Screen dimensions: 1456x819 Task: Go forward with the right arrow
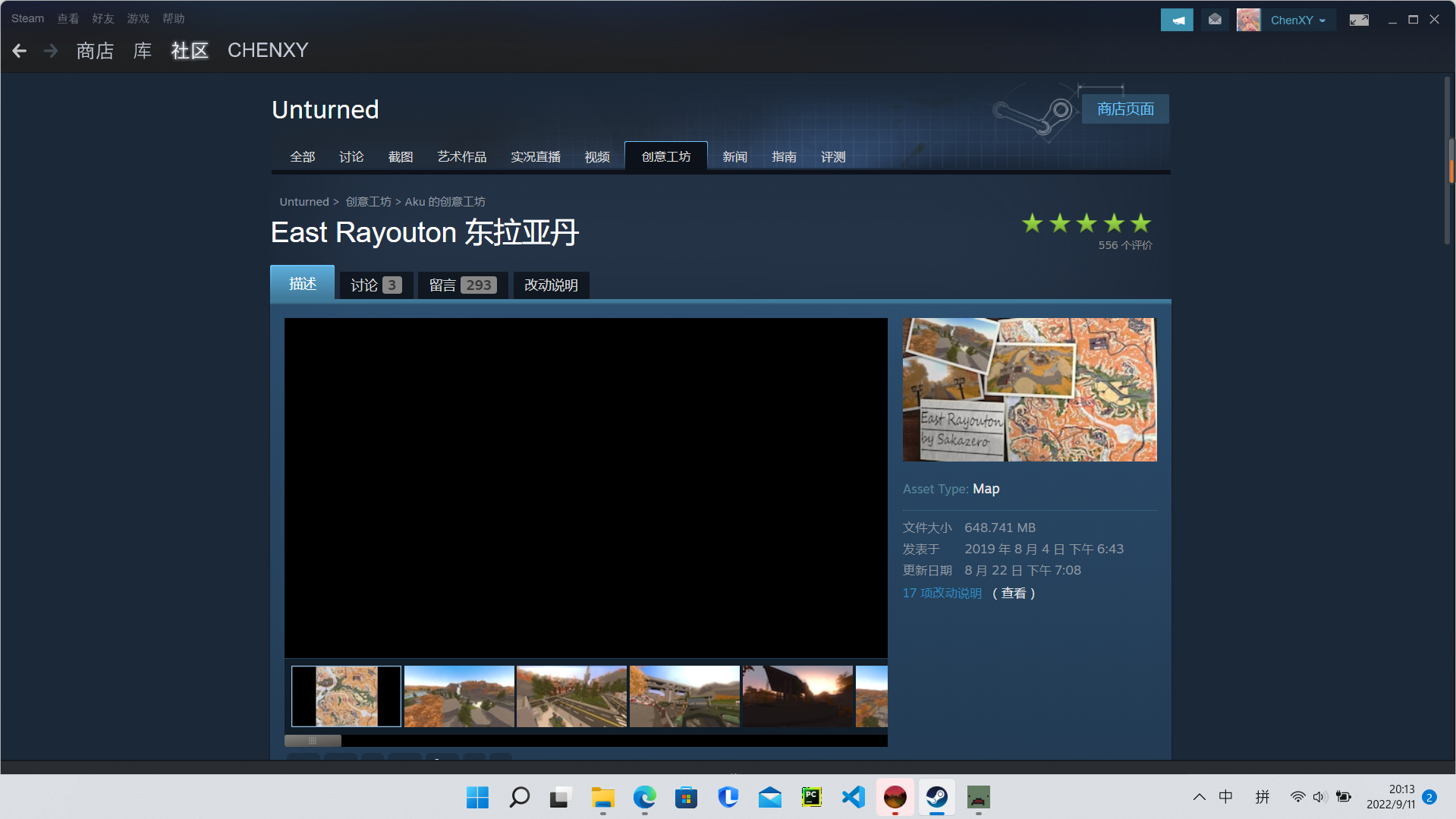pyautogui.click(x=51, y=51)
